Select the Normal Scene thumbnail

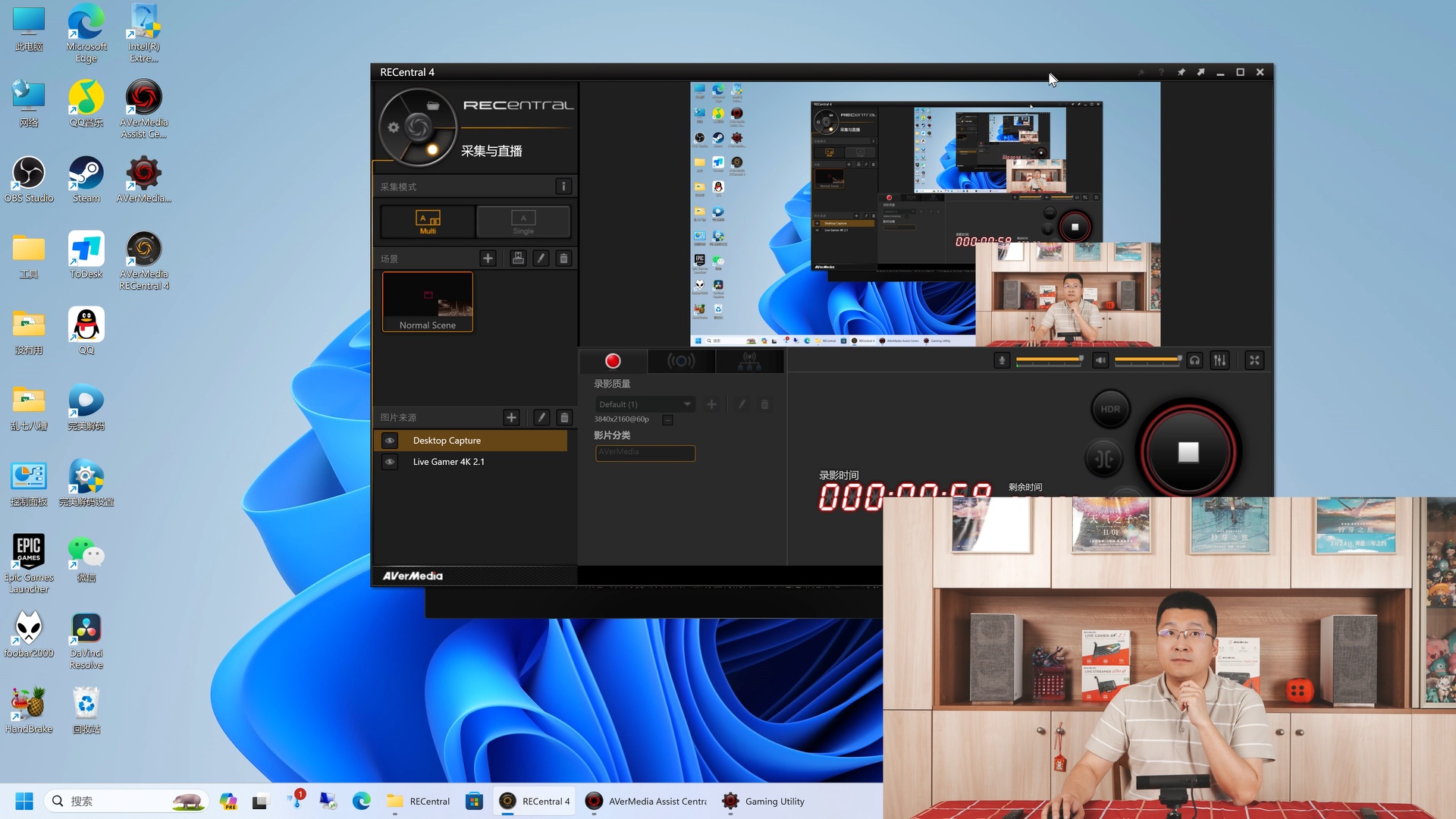[x=428, y=302]
